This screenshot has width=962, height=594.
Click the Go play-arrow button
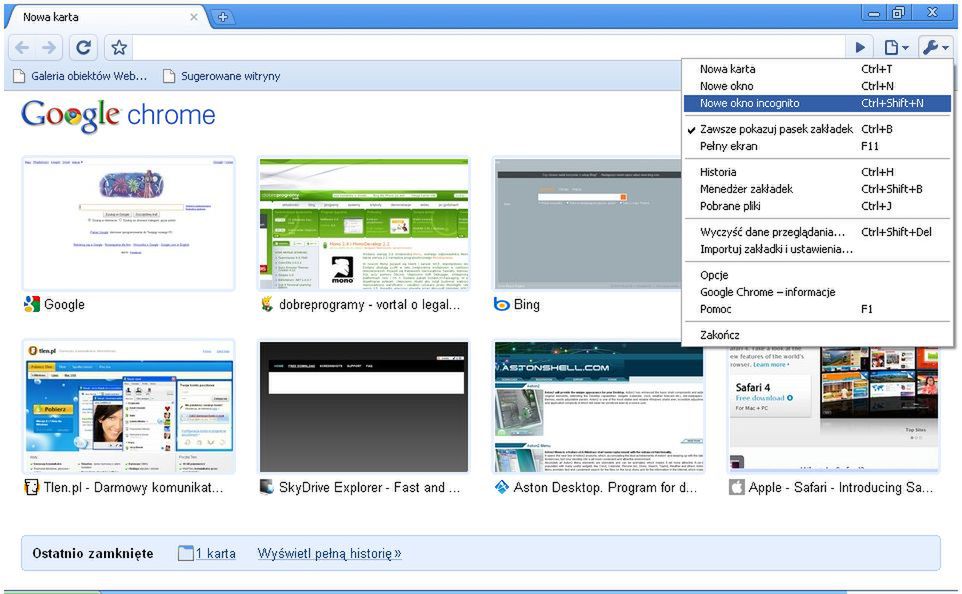pyautogui.click(x=860, y=47)
